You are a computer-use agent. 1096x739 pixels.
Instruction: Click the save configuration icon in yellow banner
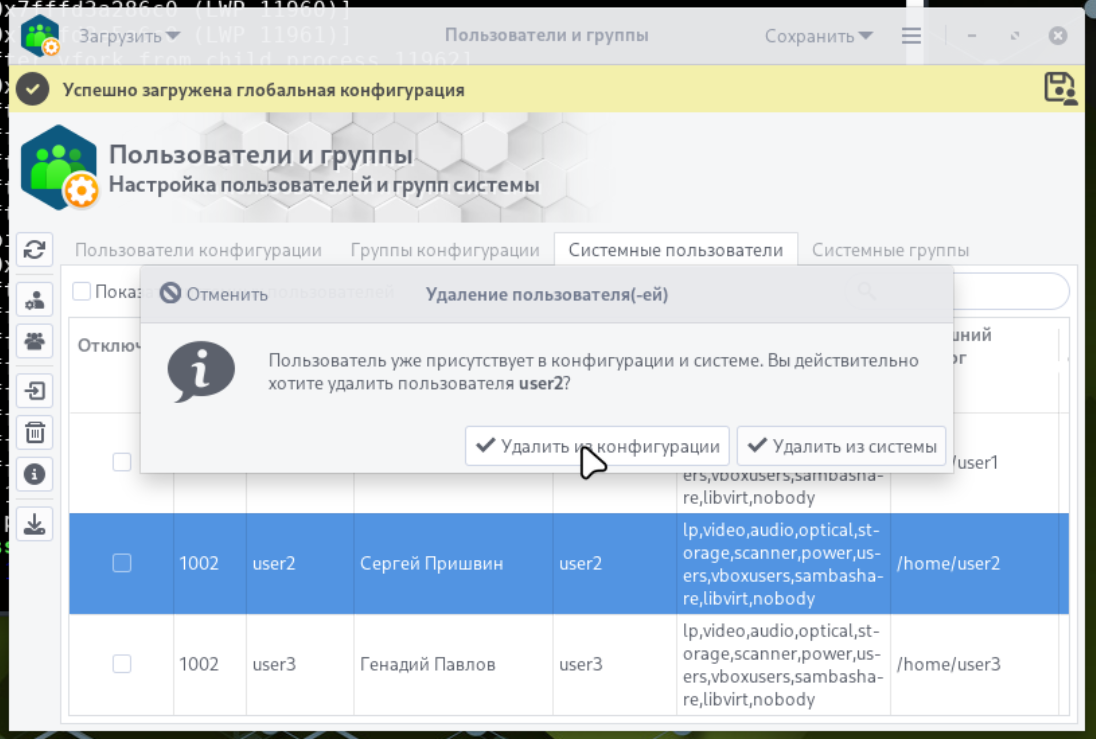tap(1060, 89)
